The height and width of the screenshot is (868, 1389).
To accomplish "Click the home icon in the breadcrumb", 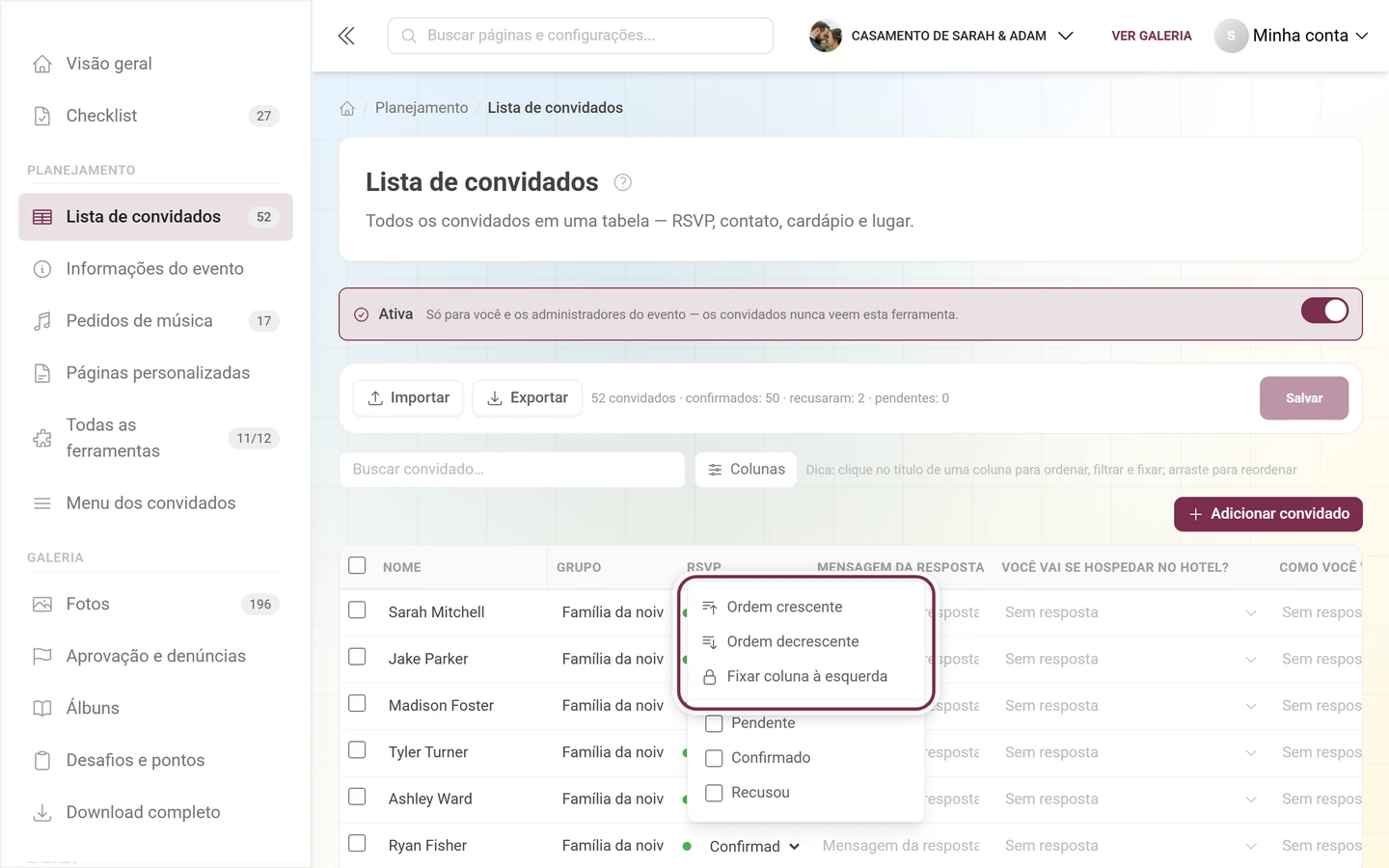I will coord(347,108).
